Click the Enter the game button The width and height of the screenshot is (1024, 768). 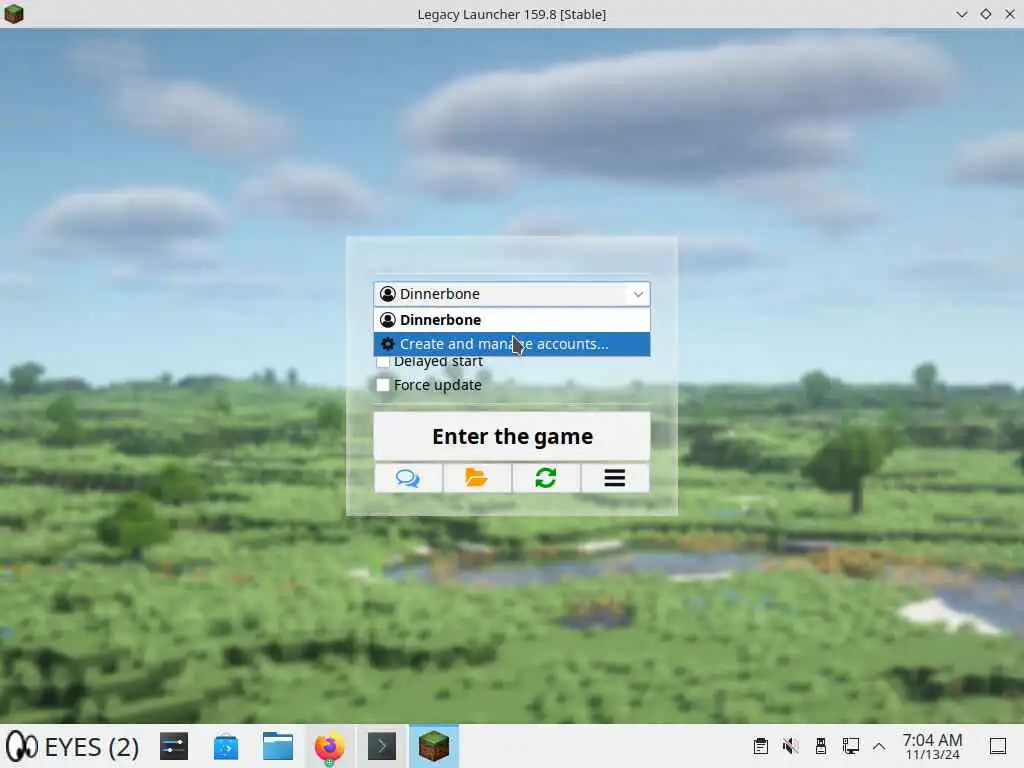click(x=511, y=436)
